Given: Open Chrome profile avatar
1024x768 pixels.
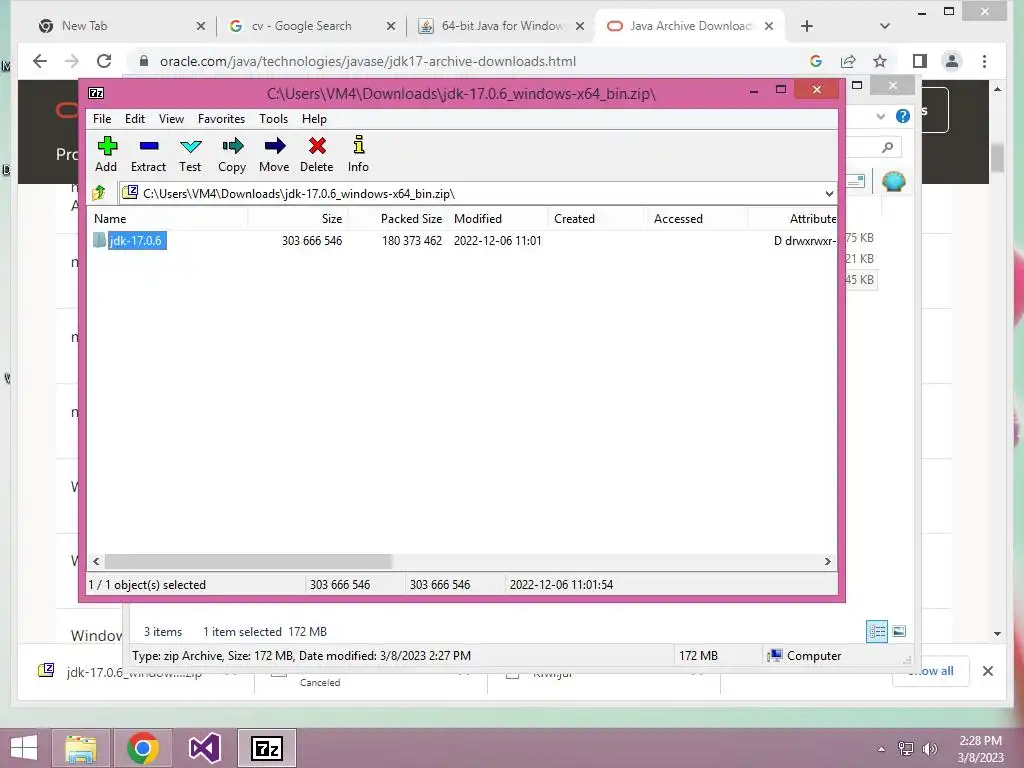Looking at the screenshot, I should tap(952, 61).
